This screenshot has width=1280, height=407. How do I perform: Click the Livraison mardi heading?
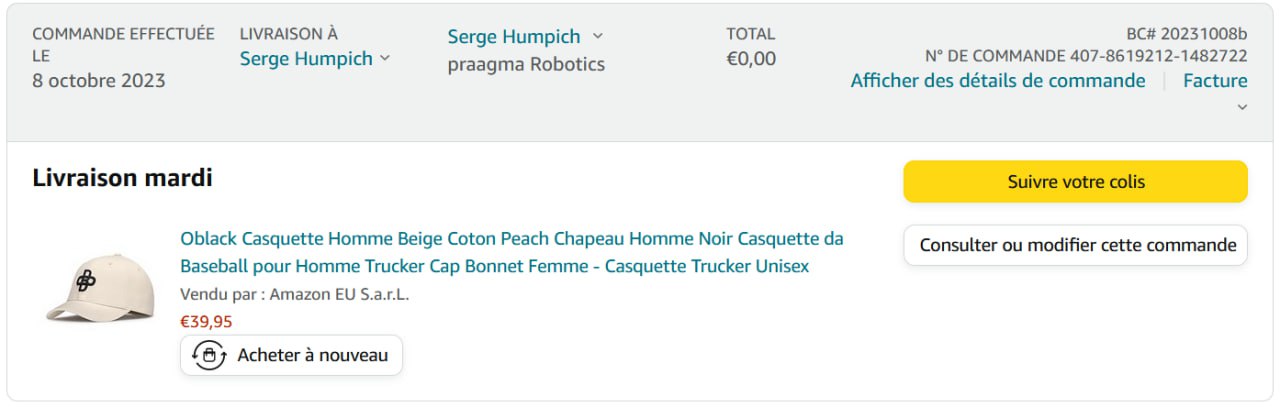[122, 179]
